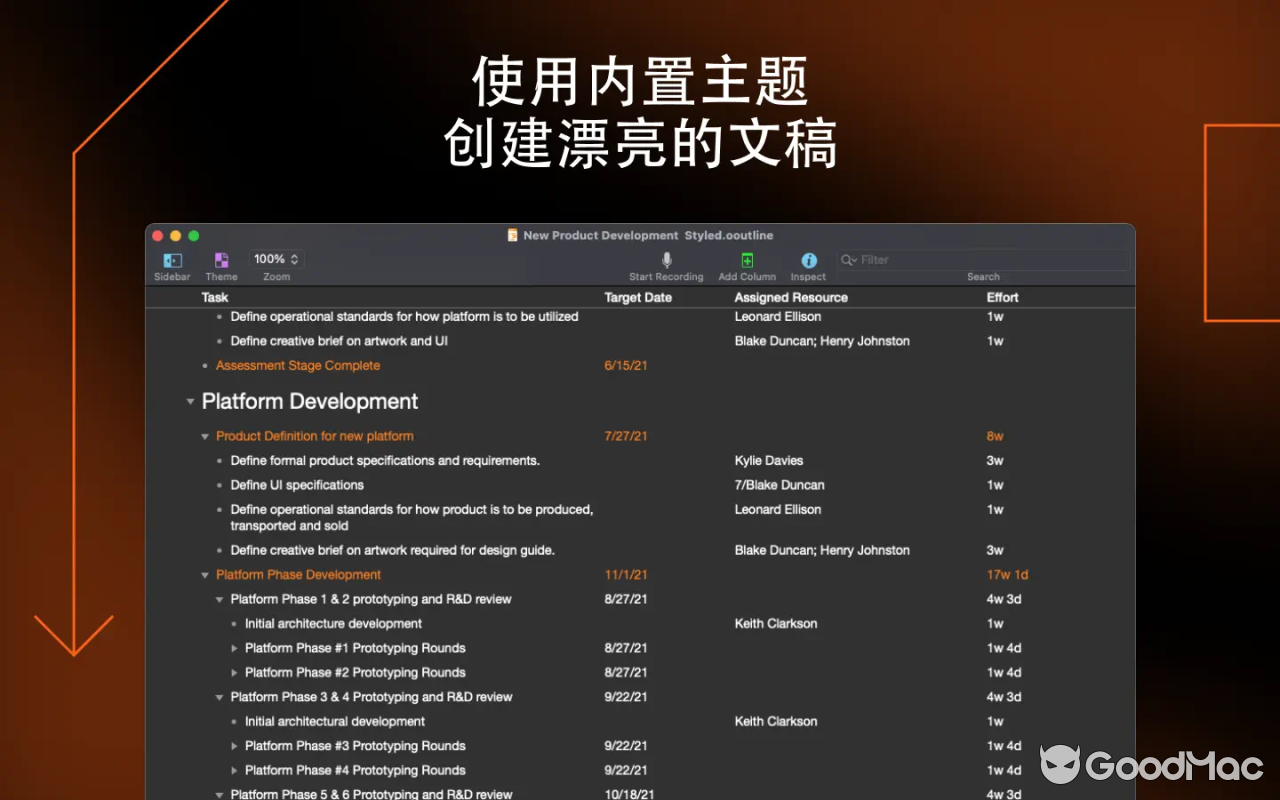This screenshot has width=1280, height=800.
Task: Add a new column to the outline
Action: (747, 260)
